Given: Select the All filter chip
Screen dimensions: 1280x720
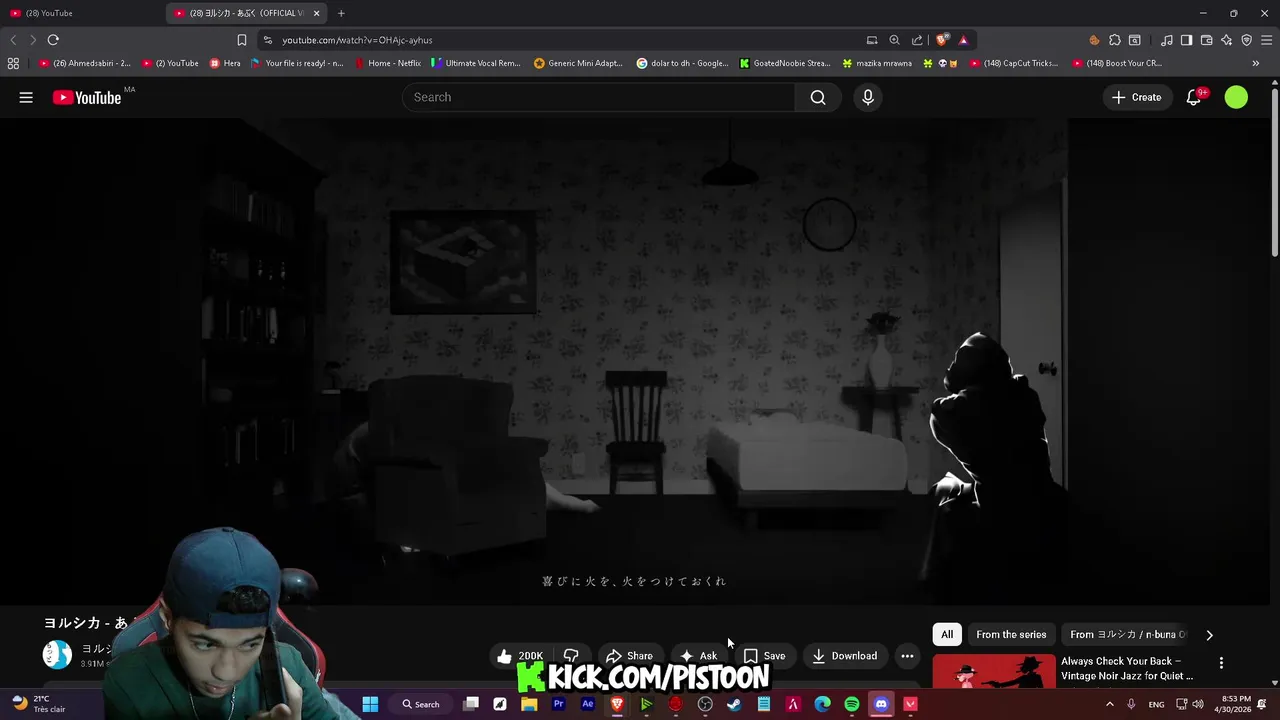Looking at the screenshot, I should point(947,635).
